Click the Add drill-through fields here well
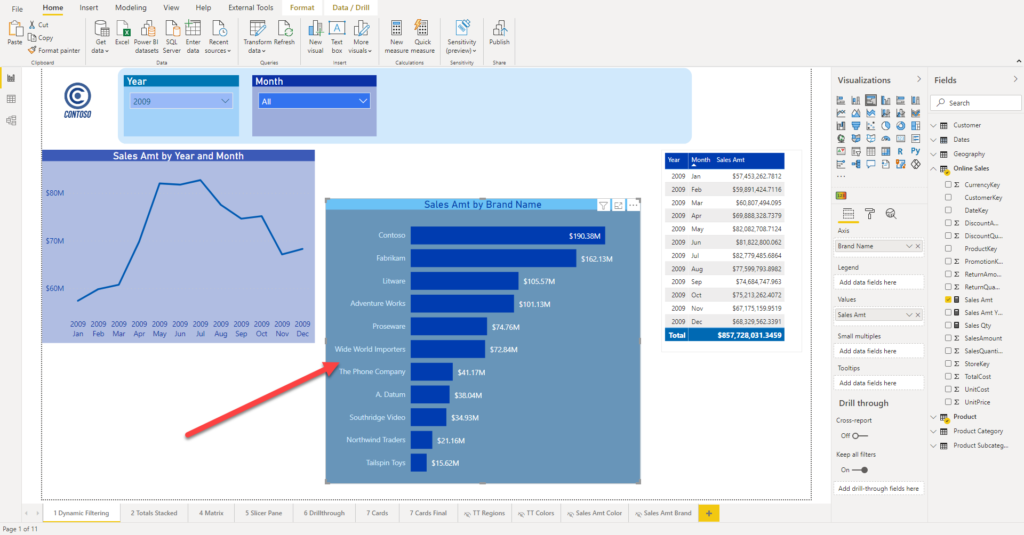 tap(878, 489)
